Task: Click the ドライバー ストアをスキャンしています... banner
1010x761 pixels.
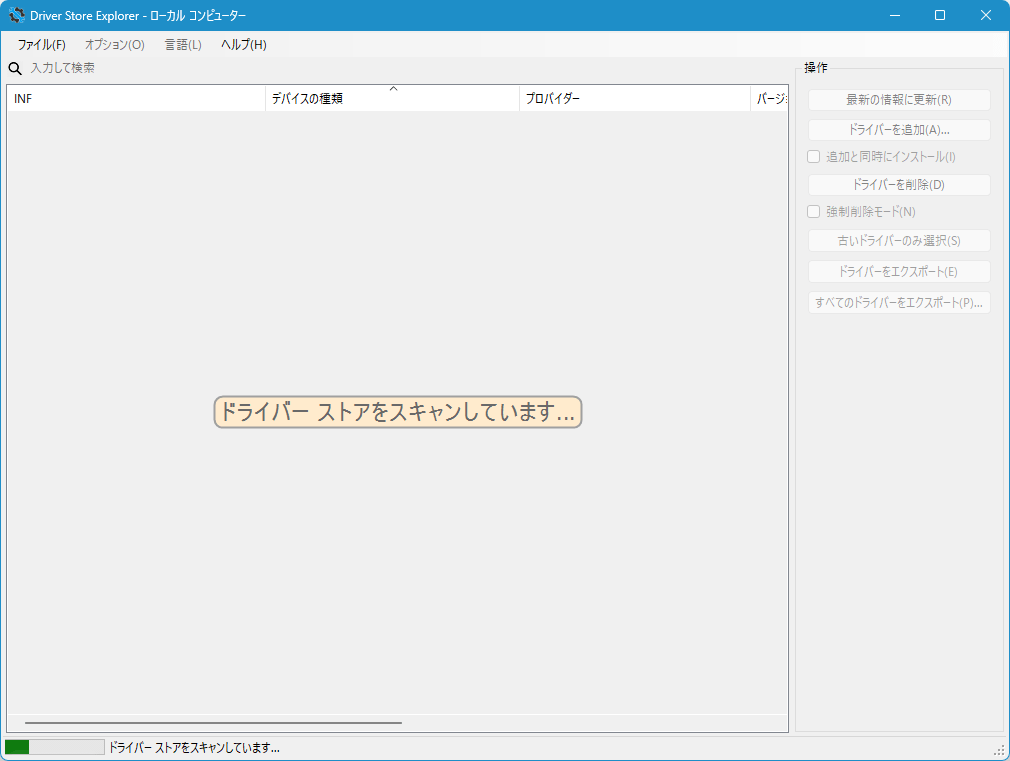Action: 398,412
